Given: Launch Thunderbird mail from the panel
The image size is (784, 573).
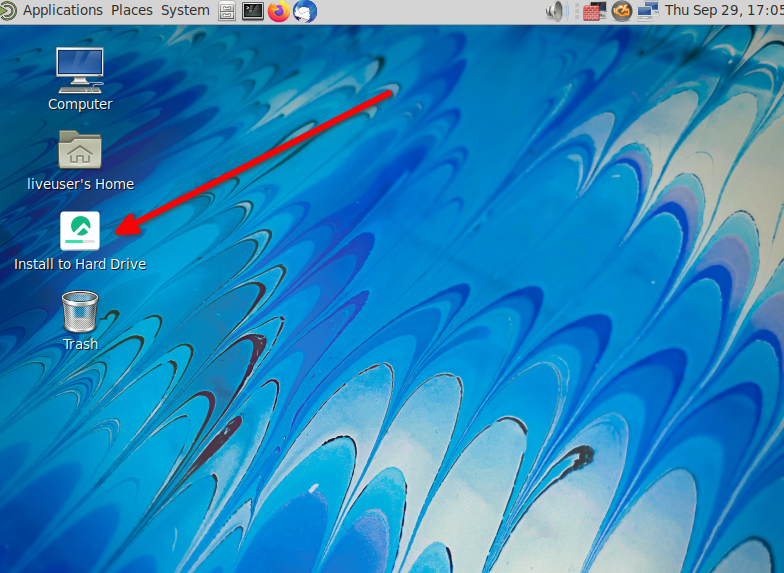Looking at the screenshot, I should [304, 11].
